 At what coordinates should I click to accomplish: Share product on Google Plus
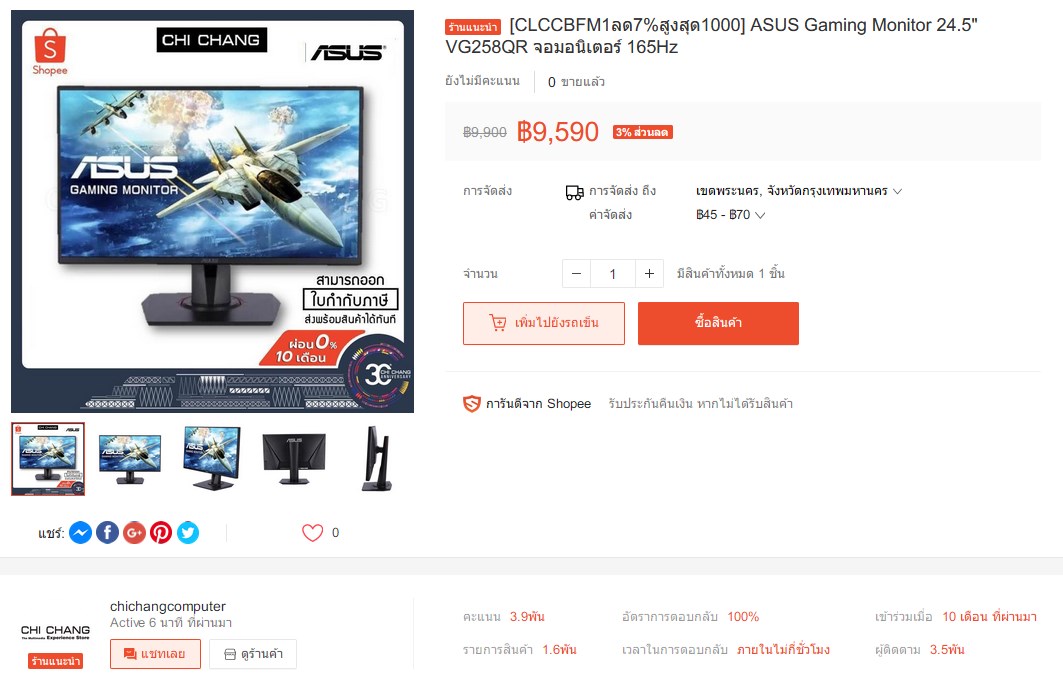[134, 532]
